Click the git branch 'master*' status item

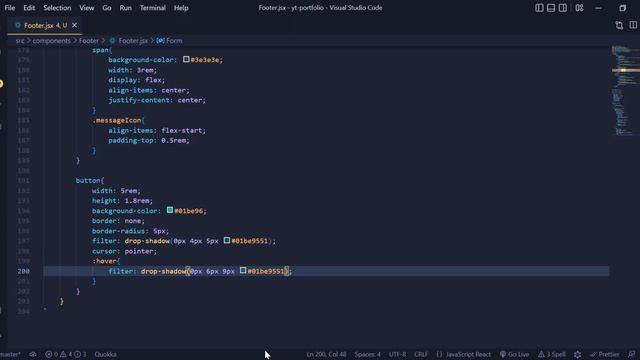10,354
